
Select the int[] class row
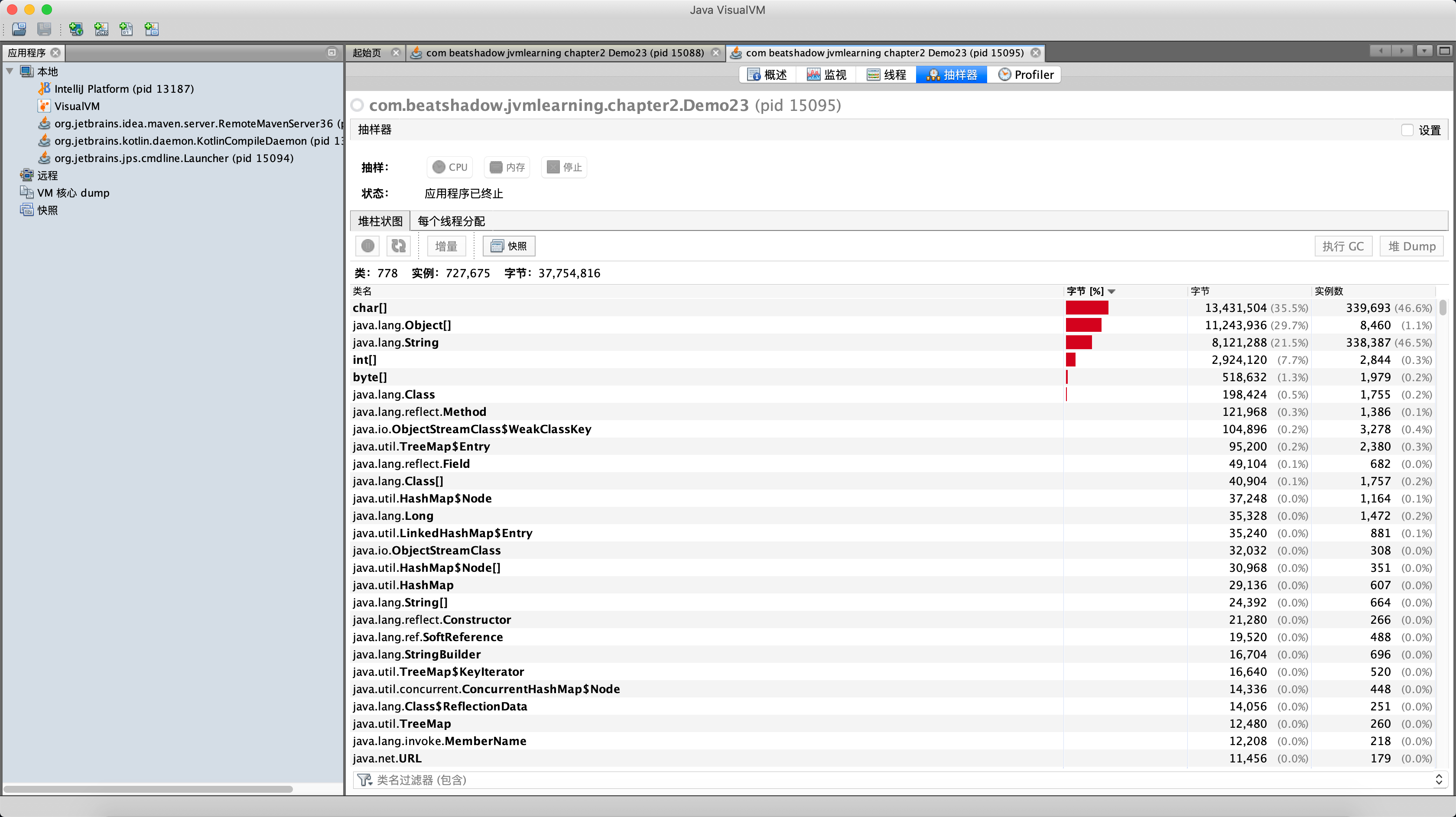coord(893,360)
